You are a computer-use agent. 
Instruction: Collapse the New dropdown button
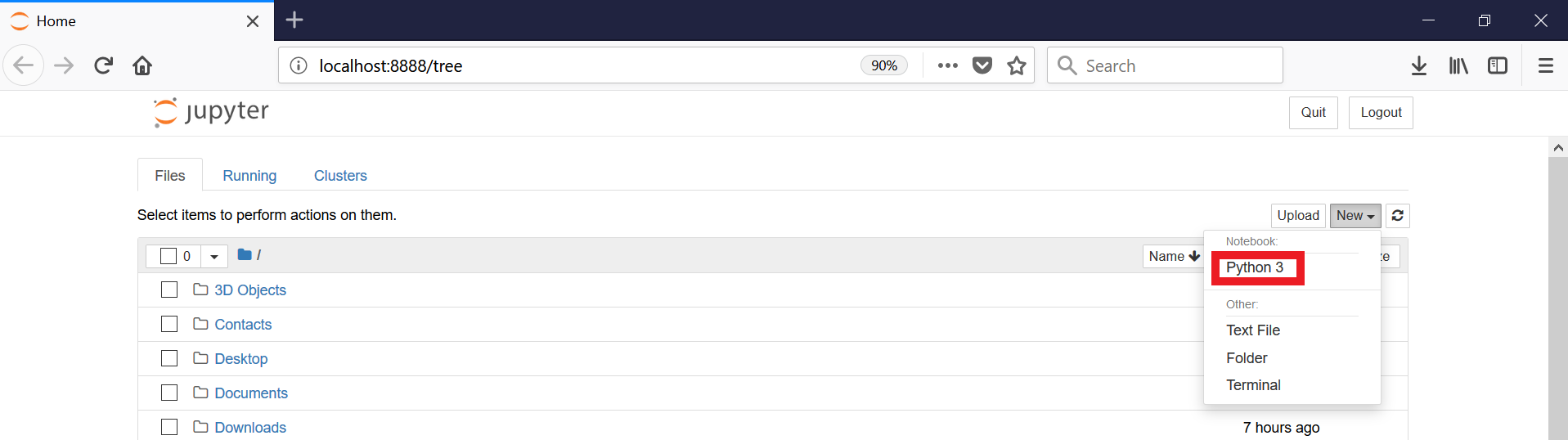pos(1355,215)
